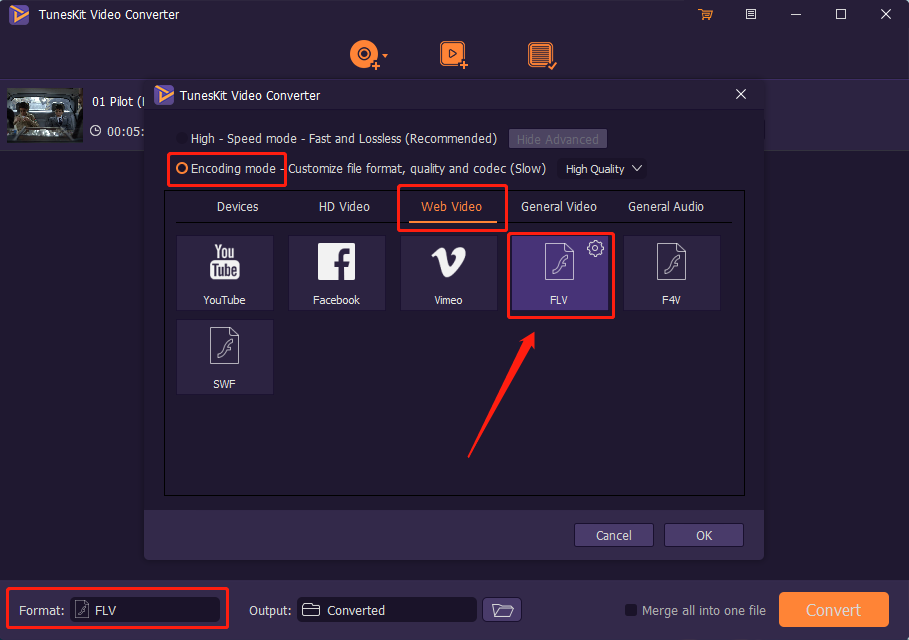Select the SWF format tile

(x=224, y=357)
